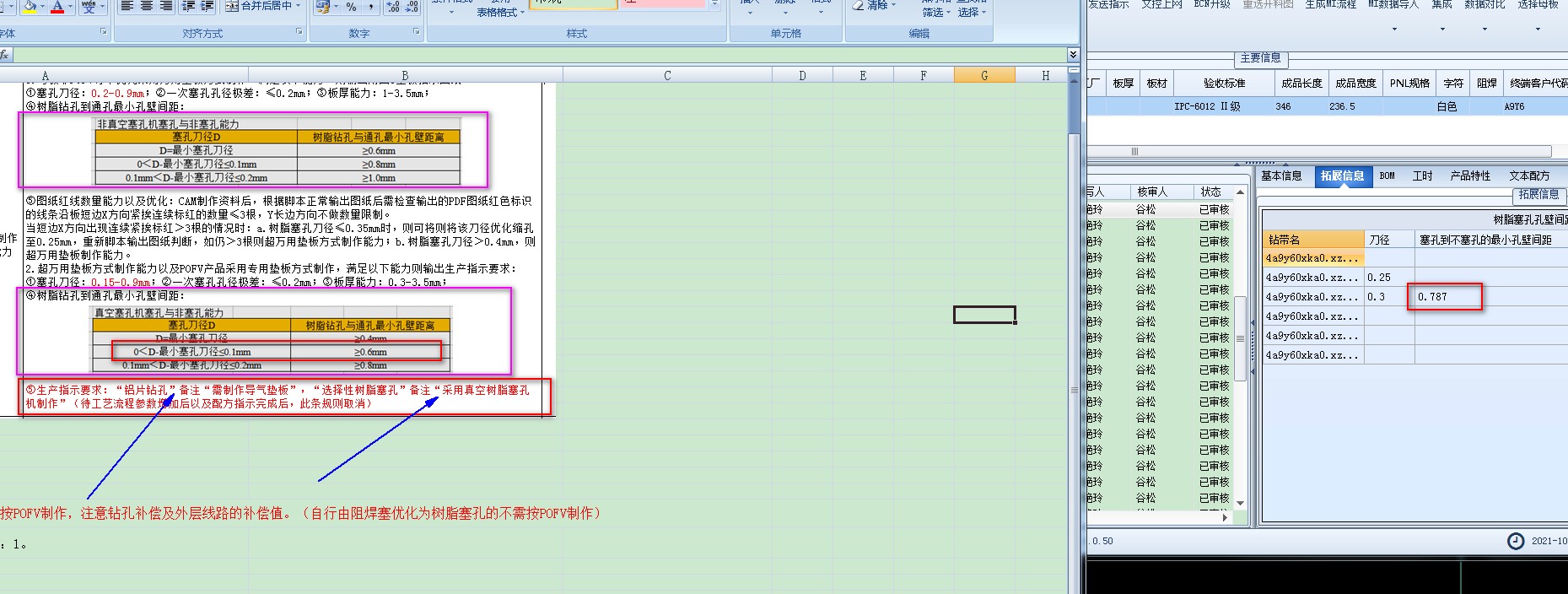This screenshot has height=594, width=1568.
Task: Expand the formula bar with double chevron
Action: pos(1073,55)
